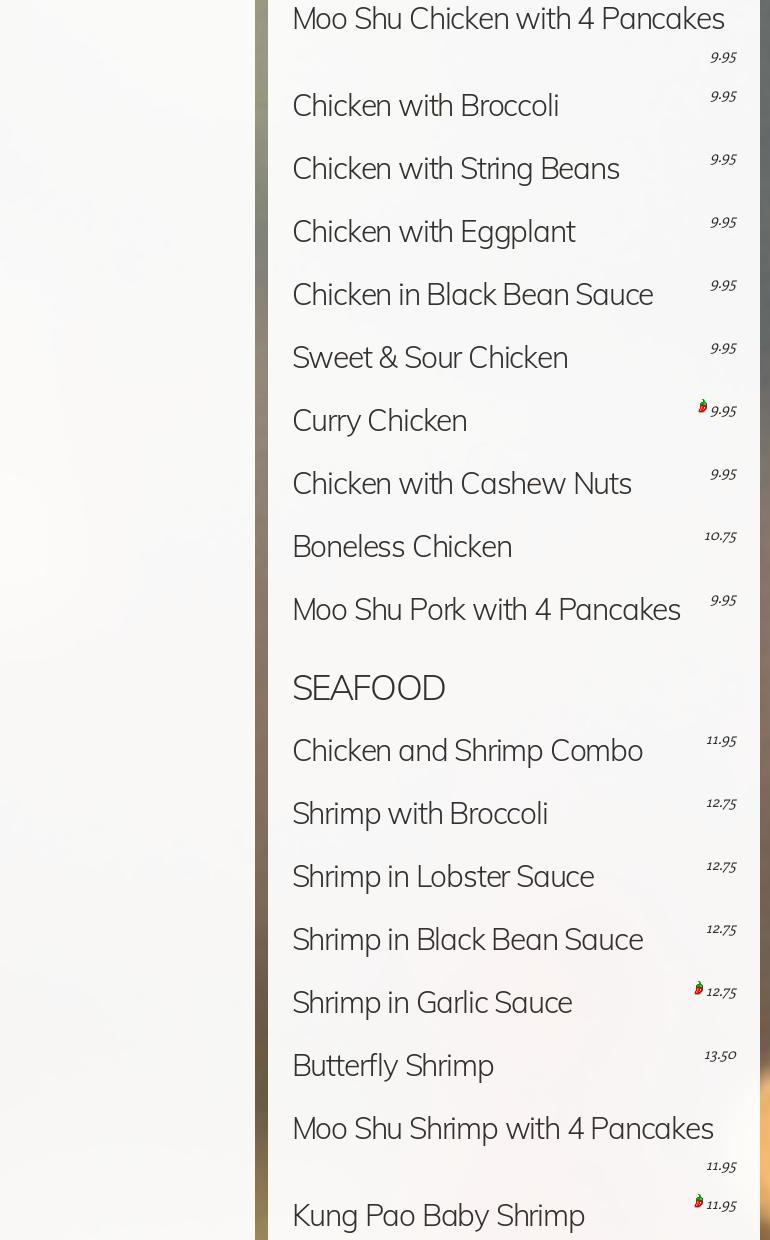Click the SEAFOOD section heading
770x1240 pixels.
click(368, 688)
